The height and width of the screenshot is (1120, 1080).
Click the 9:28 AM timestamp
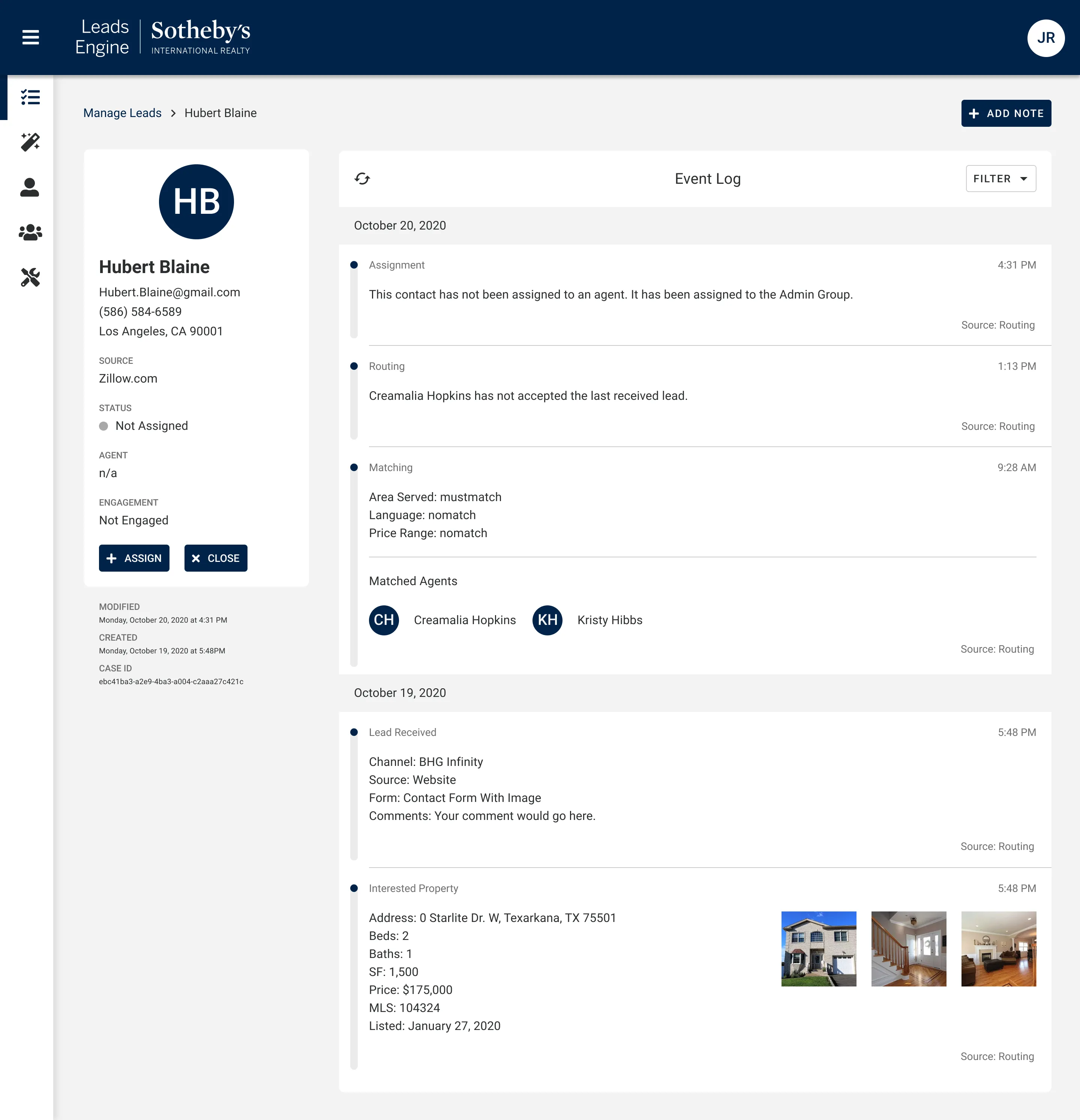[1017, 467]
